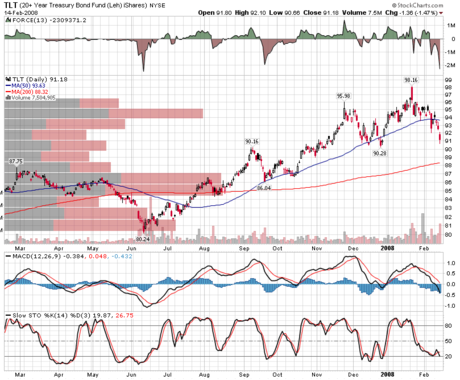Click the 14-Feb-2008 date
The height and width of the screenshot is (380, 460).
[21, 13]
